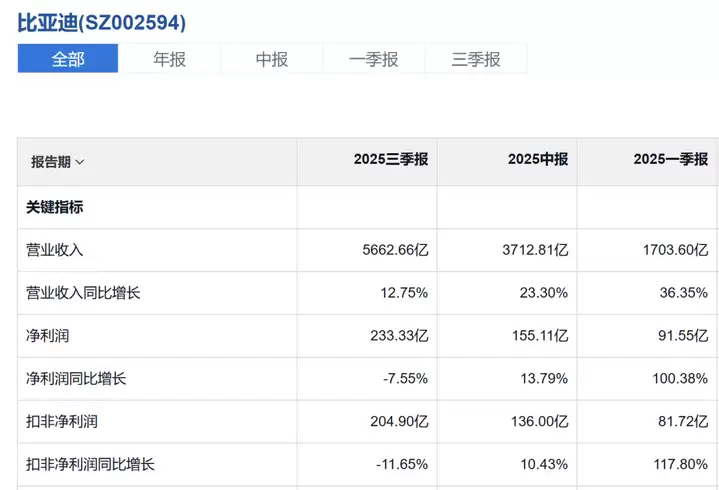719x490 pixels.
Task: Click the 比亚迪(SZ002594) stock title
Action: (x=101, y=22)
